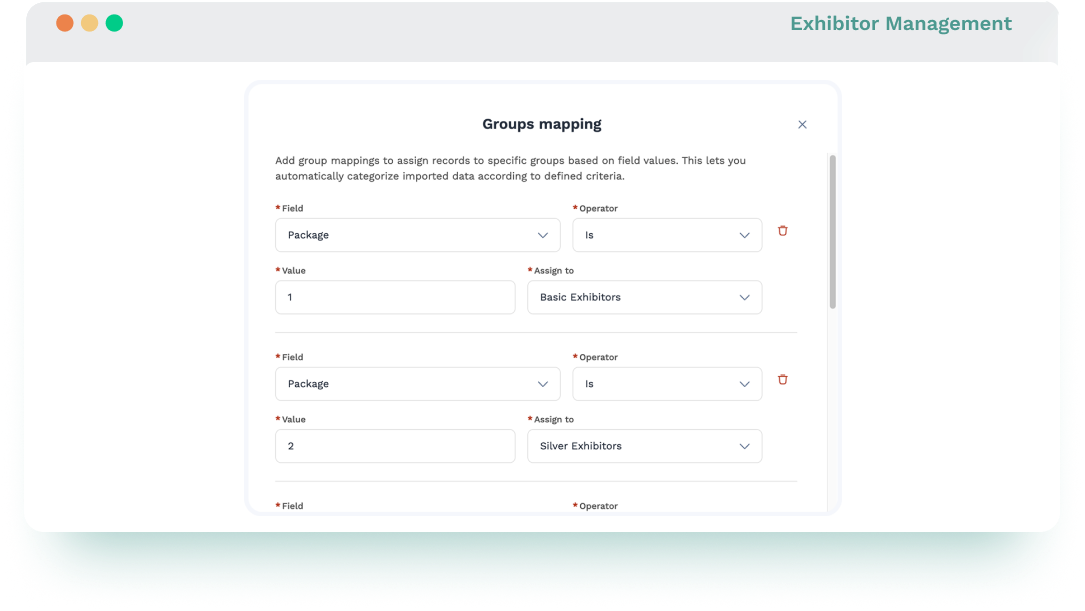Delete the first Package mapping row

pyautogui.click(x=782, y=231)
